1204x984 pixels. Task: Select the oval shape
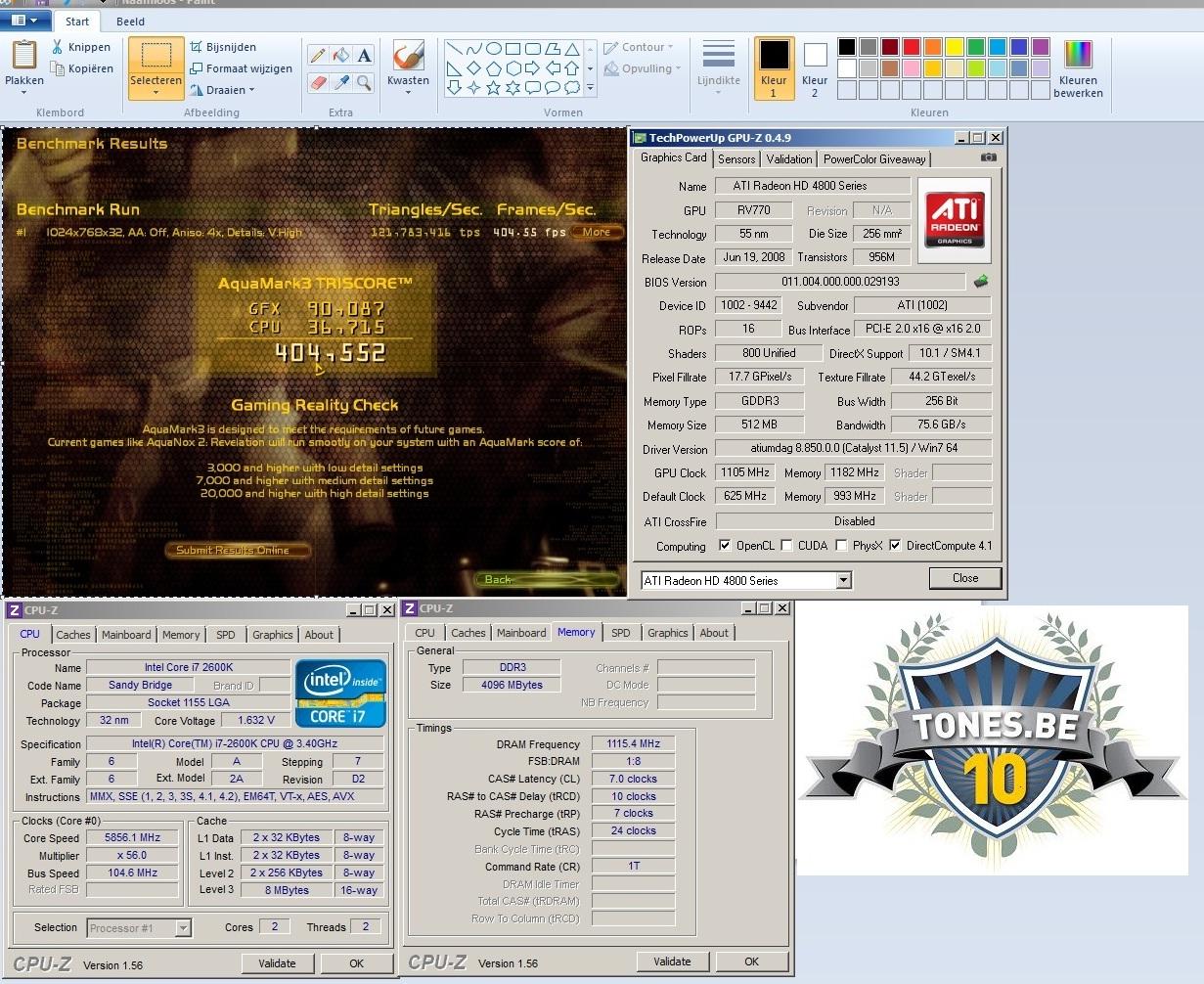click(494, 49)
